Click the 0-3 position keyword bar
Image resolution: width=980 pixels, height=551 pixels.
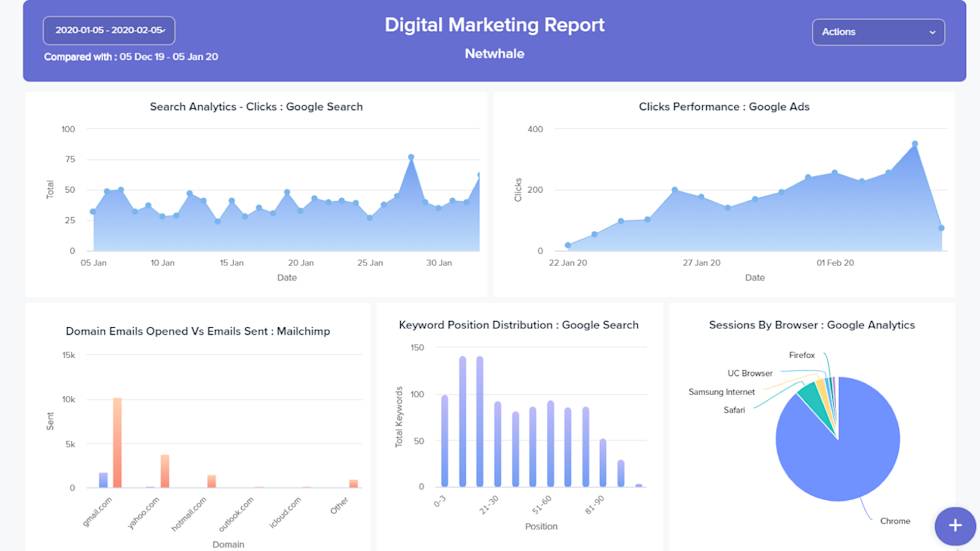[x=444, y=440]
